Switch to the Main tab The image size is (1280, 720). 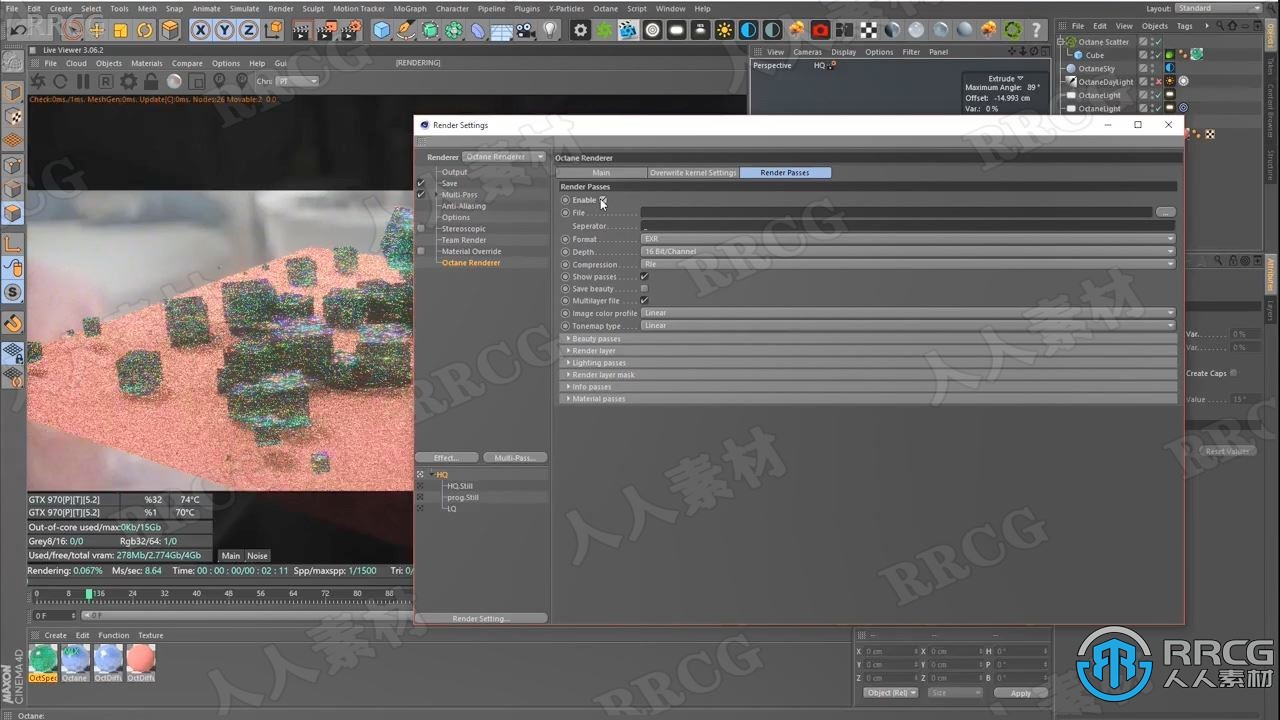coord(601,173)
